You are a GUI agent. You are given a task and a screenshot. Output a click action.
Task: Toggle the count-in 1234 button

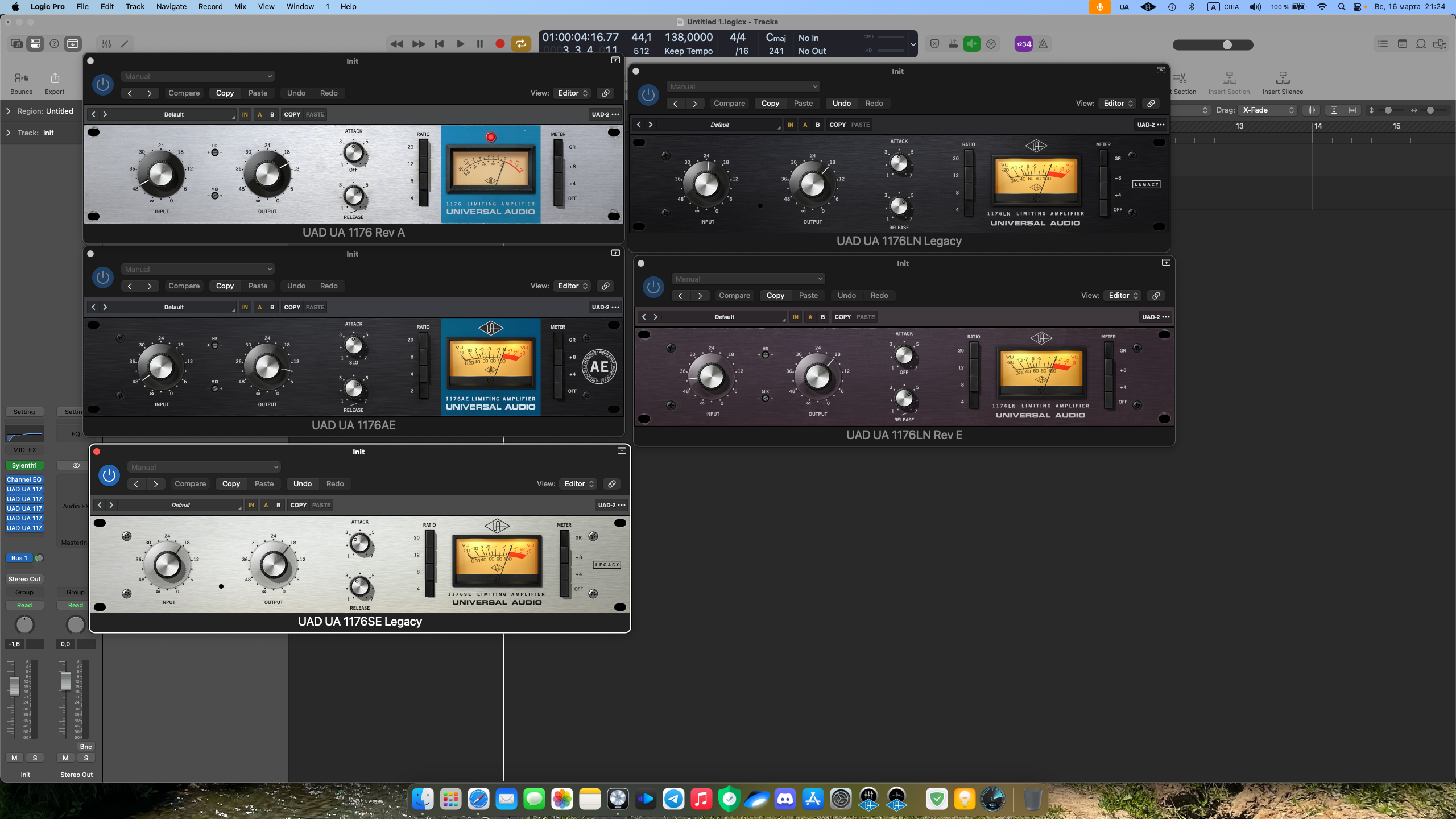1024,44
